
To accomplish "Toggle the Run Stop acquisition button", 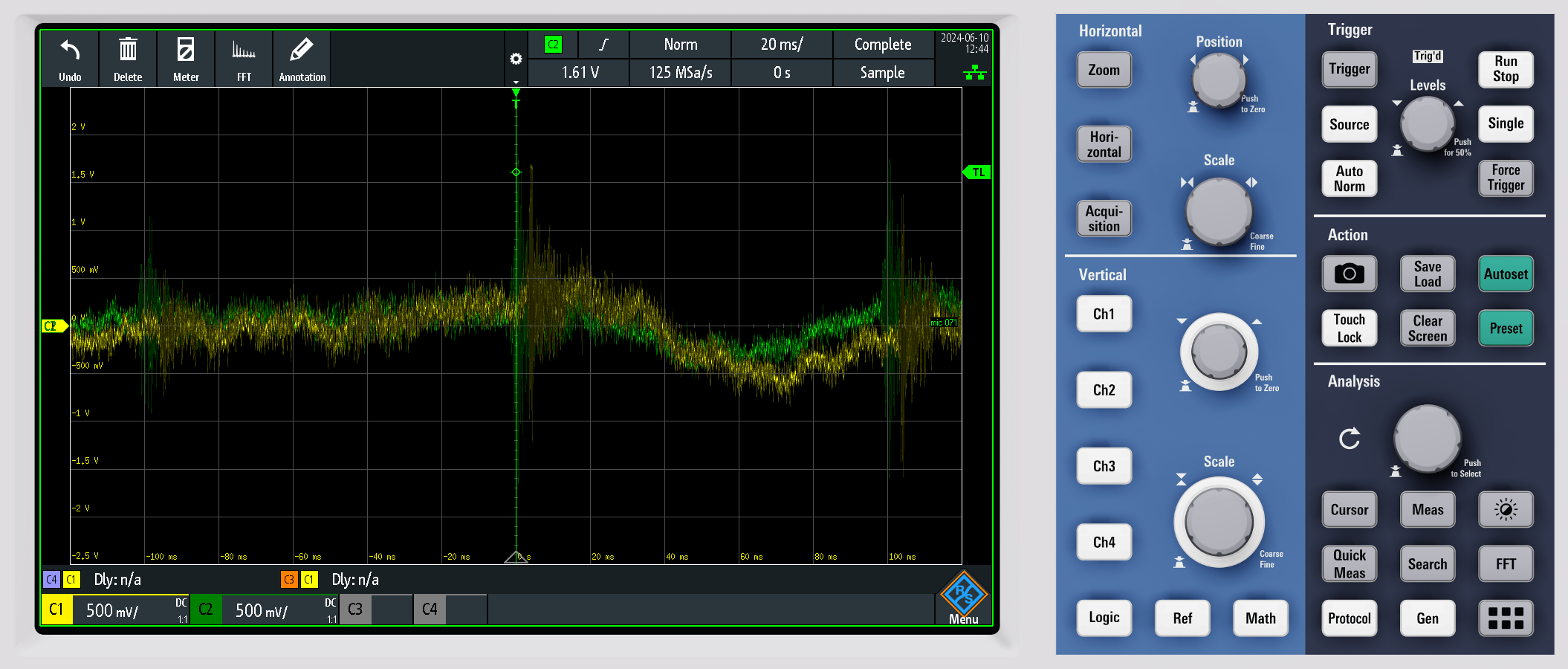I will point(1505,69).
